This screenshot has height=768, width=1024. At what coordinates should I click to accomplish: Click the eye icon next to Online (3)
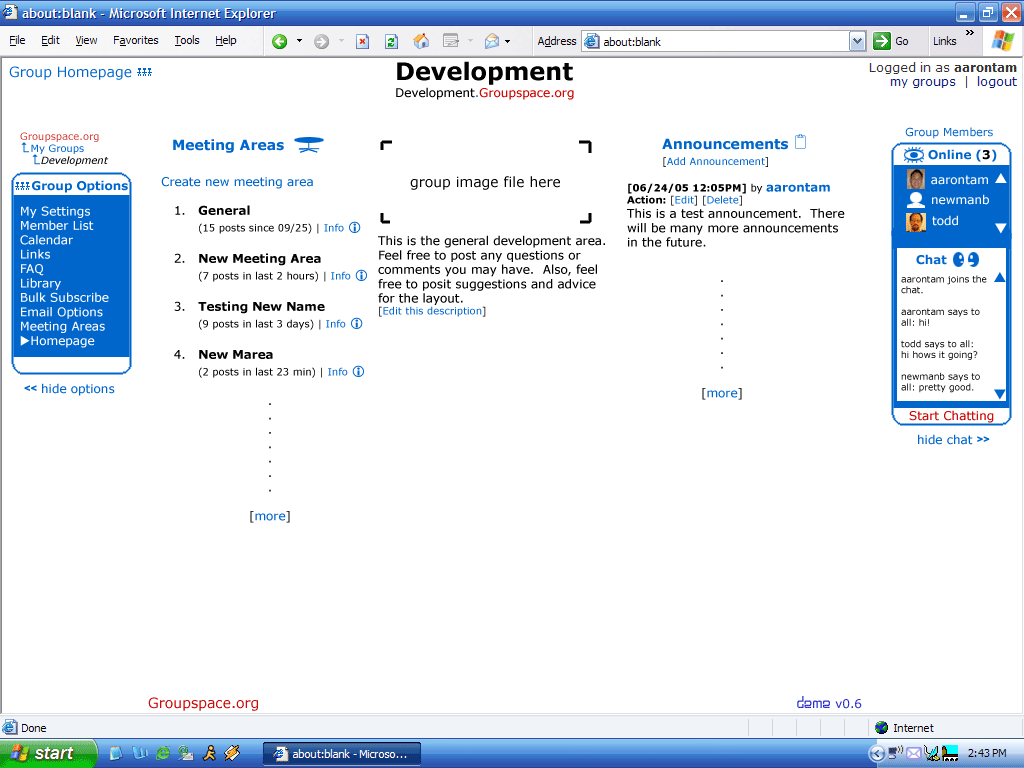(915, 155)
